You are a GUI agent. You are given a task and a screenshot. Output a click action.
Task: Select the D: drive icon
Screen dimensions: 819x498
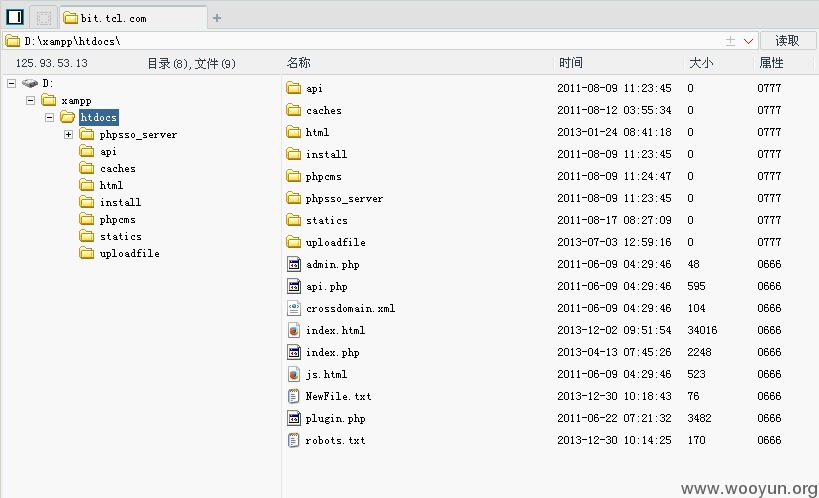pyautogui.click(x=30, y=83)
